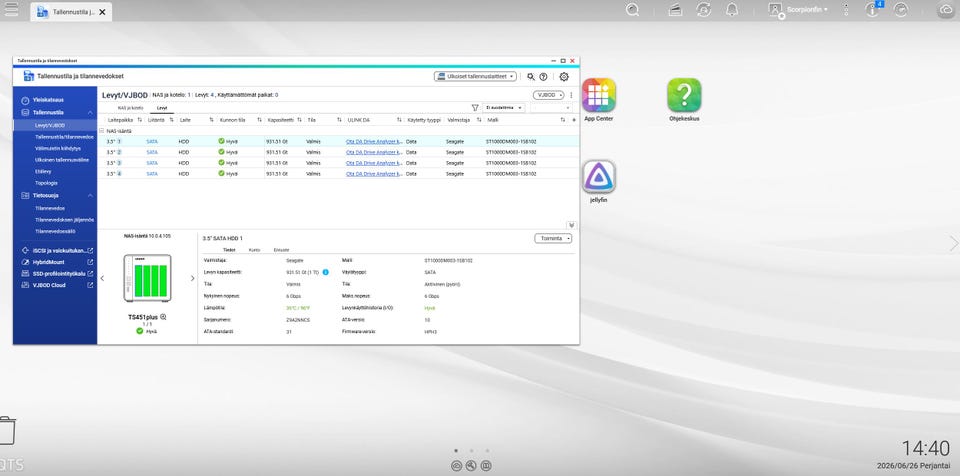This screenshot has width=960, height=476.
Task: Click capacity info icon beside 931.51 Gt
Action: pyautogui.click(x=325, y=272)
